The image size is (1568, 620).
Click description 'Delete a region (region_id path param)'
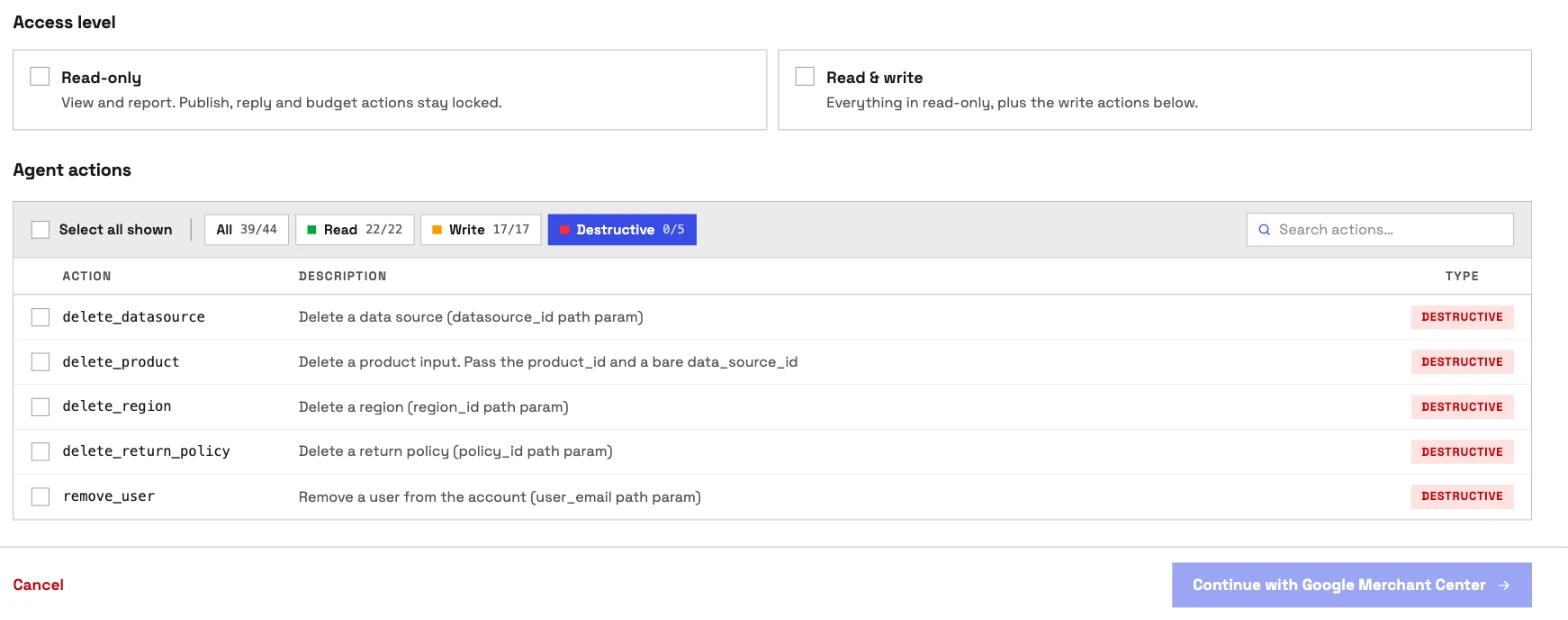click(x=433, y=407)
